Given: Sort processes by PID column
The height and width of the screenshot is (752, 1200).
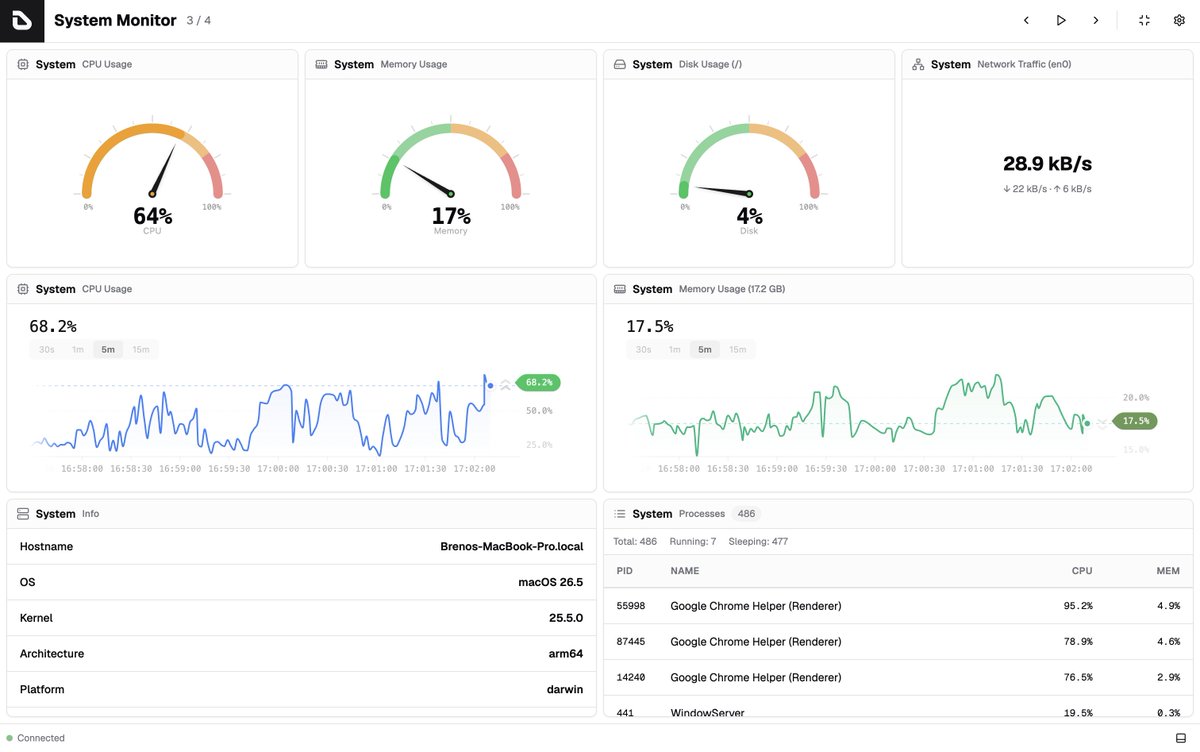Looking at the screenshot, I should (625, 571).
